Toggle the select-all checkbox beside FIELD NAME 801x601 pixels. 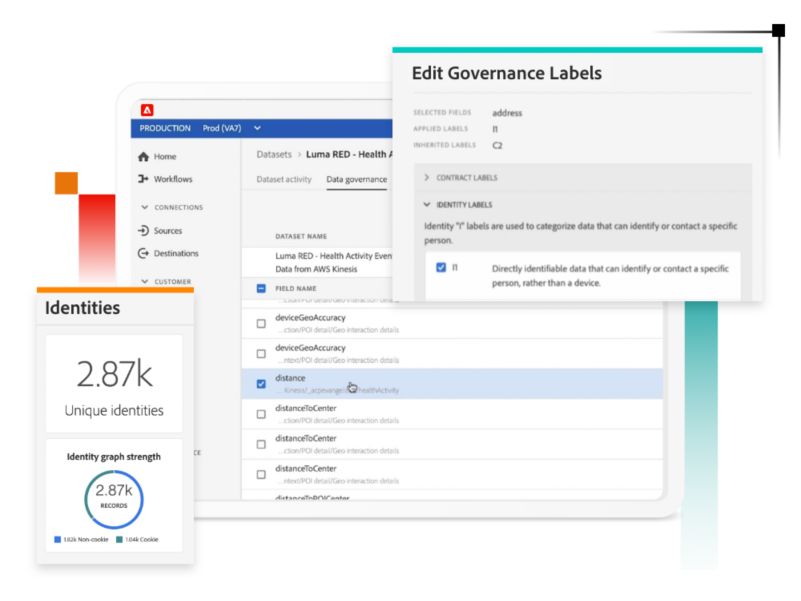261,288
